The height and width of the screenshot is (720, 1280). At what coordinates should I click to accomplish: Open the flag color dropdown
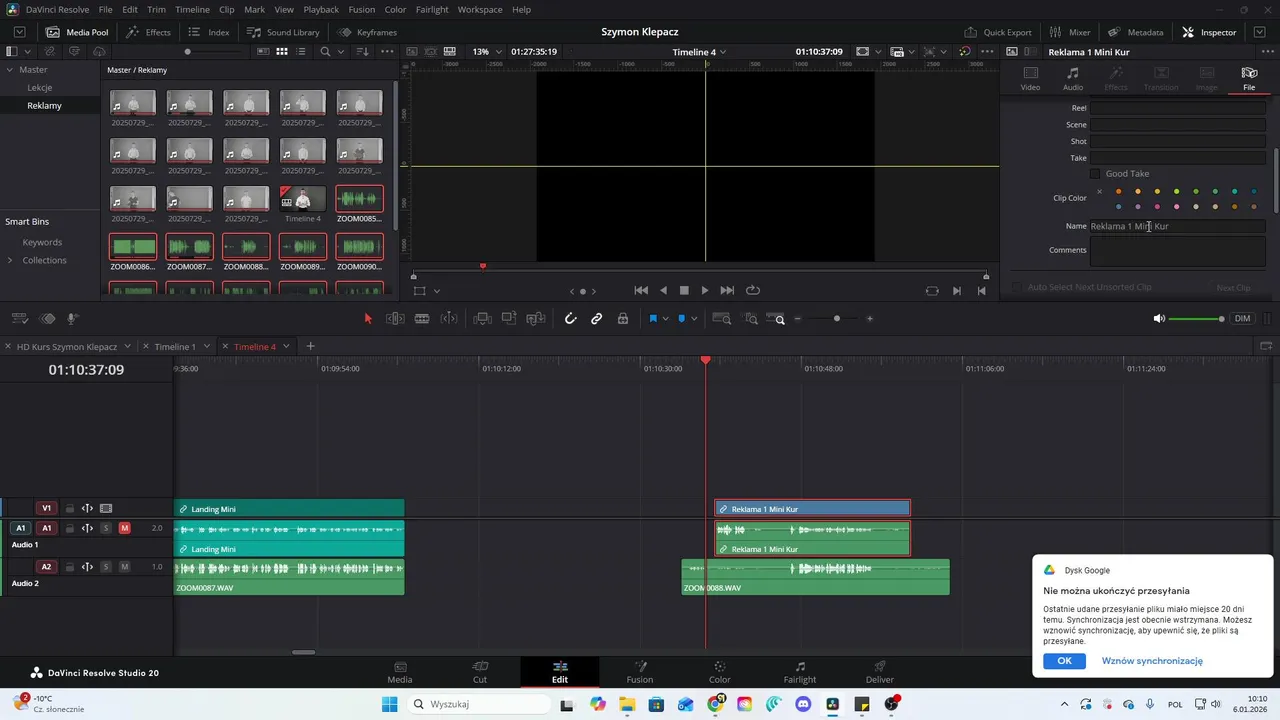coord(666,319)
